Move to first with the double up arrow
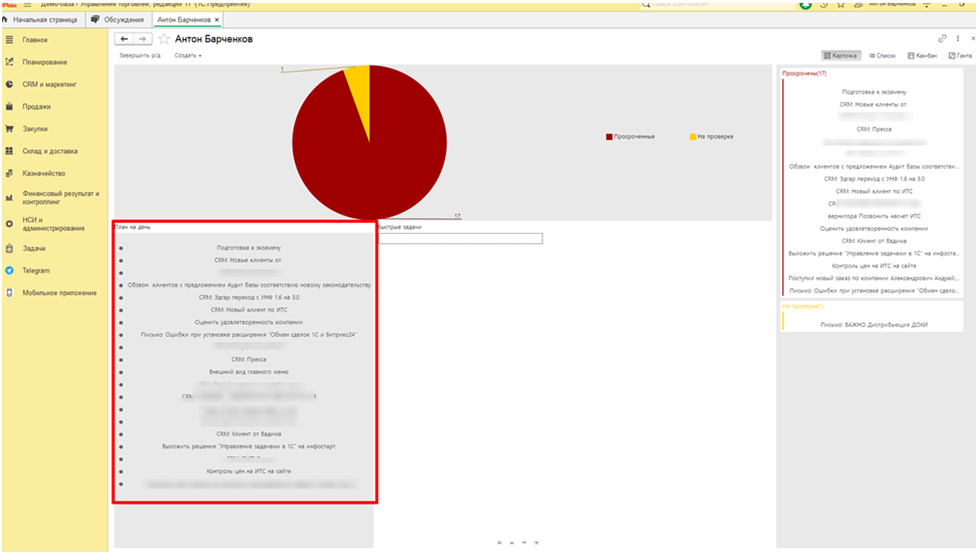The image size is (978, 554). click(499, 543)
